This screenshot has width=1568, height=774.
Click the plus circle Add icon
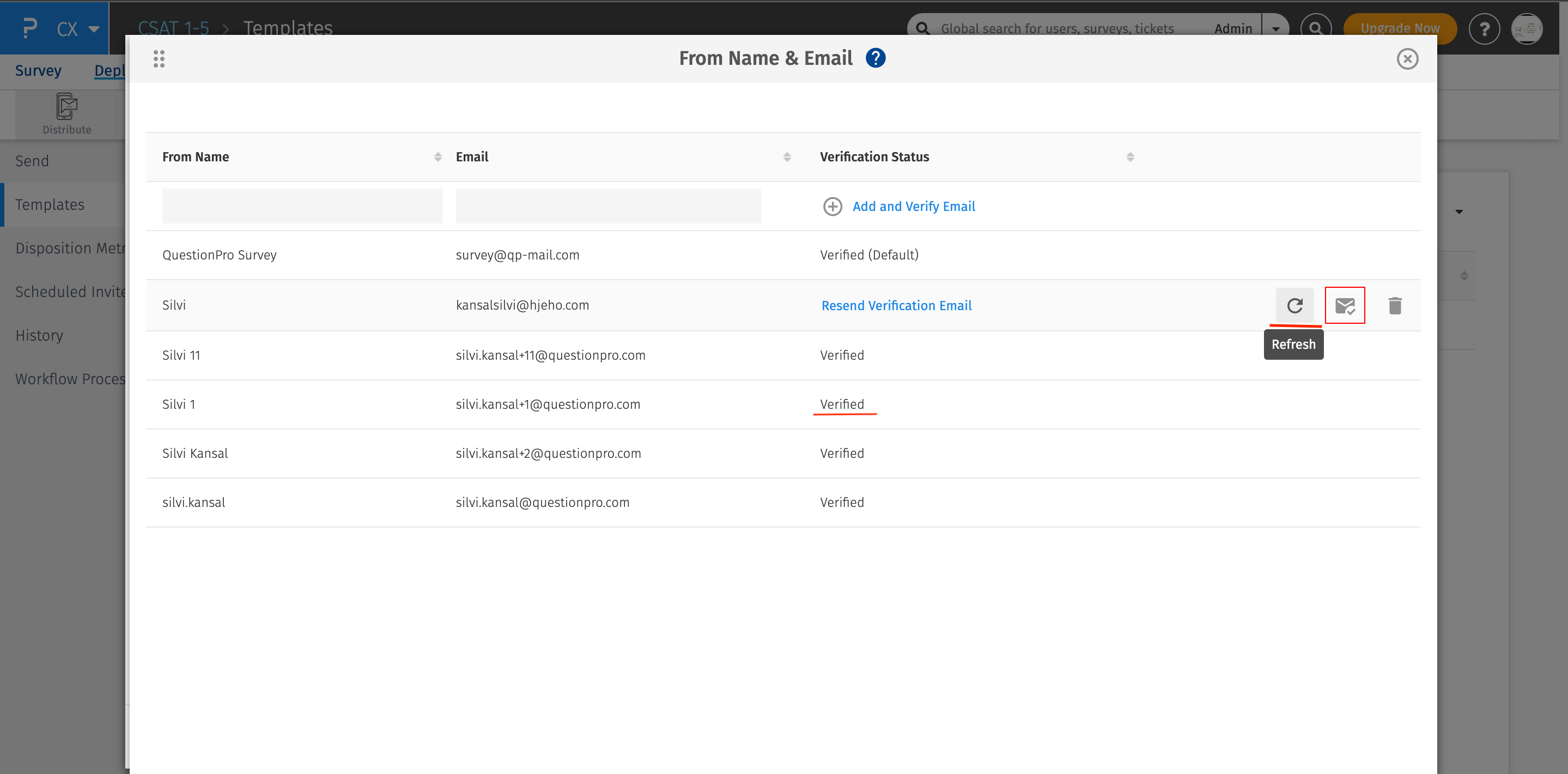(x=832, y=207)
